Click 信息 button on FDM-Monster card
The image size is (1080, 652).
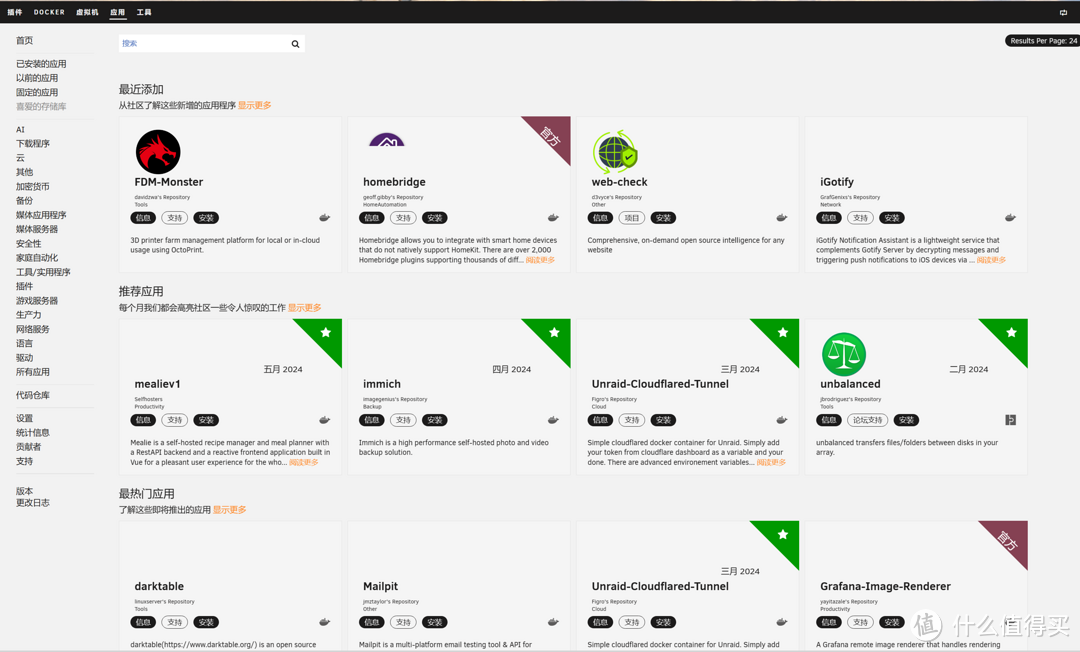(x=143, y=218)
